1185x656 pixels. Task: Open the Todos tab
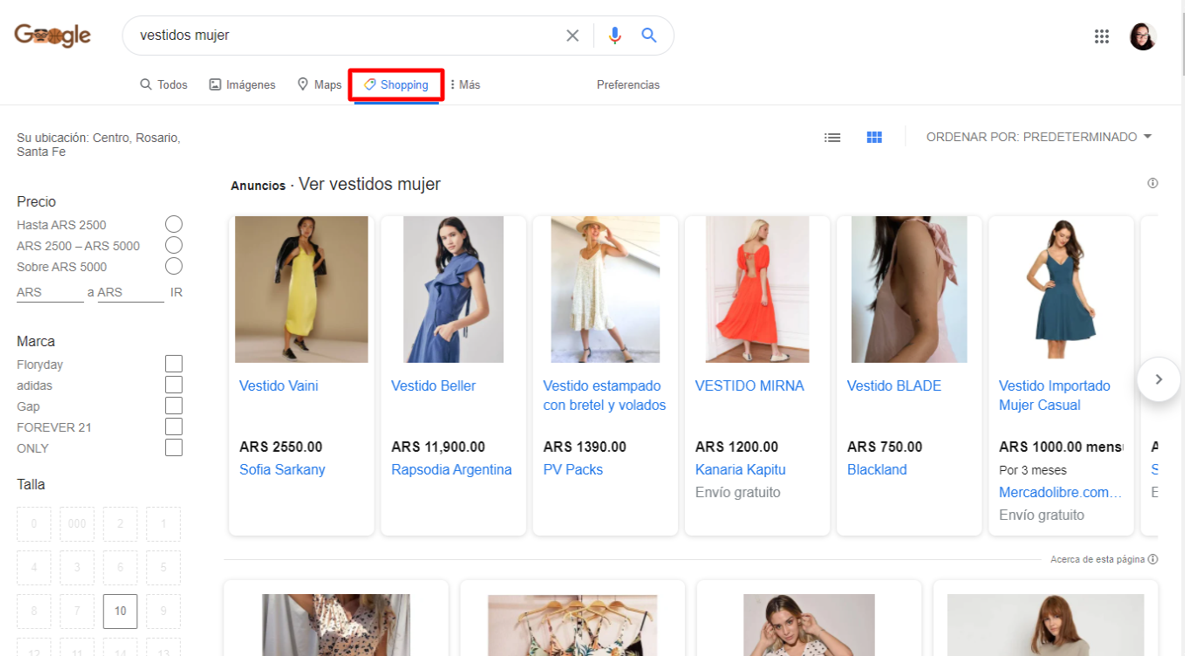163,85
